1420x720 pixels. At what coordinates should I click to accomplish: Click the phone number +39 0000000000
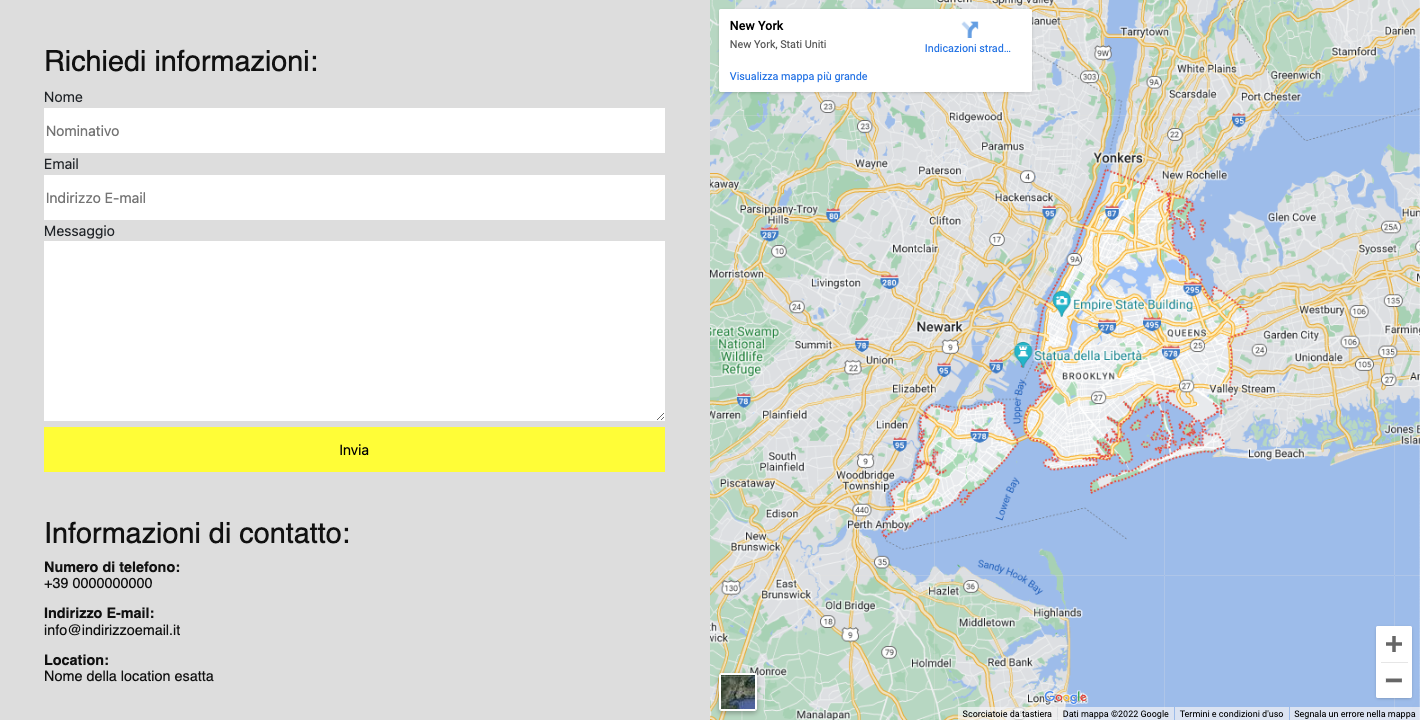(98, 583)
